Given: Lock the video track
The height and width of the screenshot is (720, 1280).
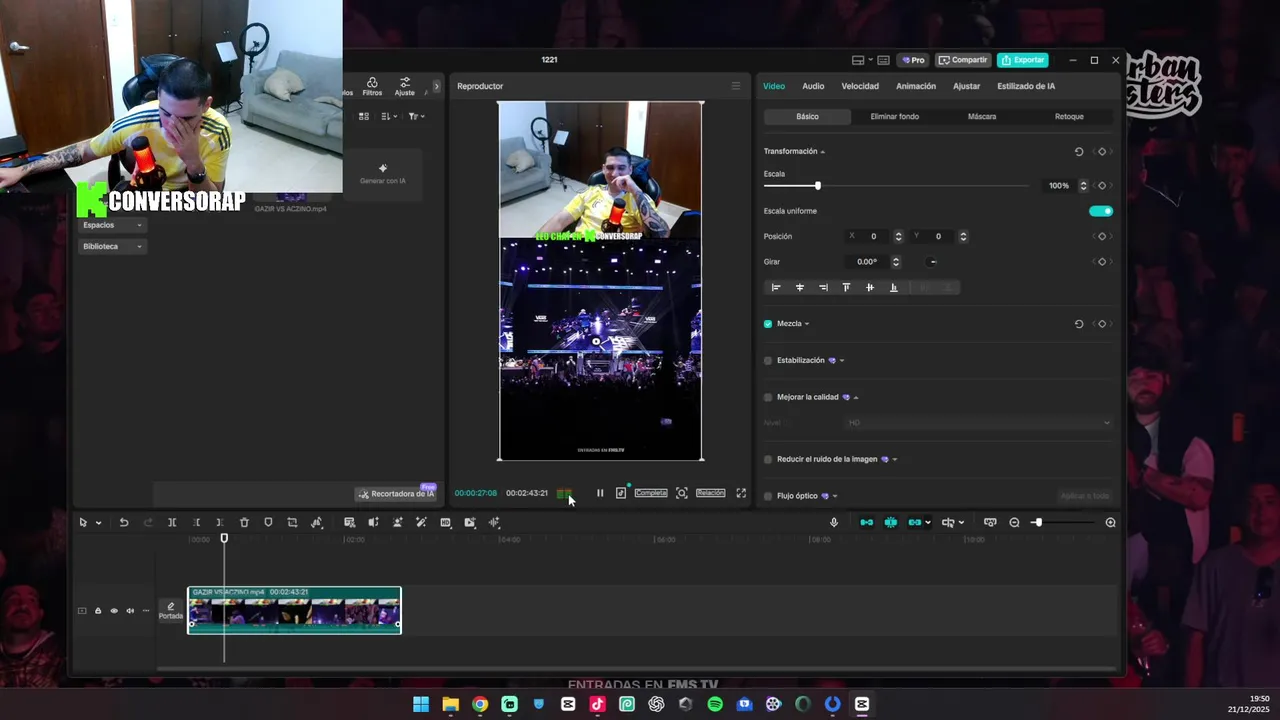Looking at the screenshot, I should point(98,611).
